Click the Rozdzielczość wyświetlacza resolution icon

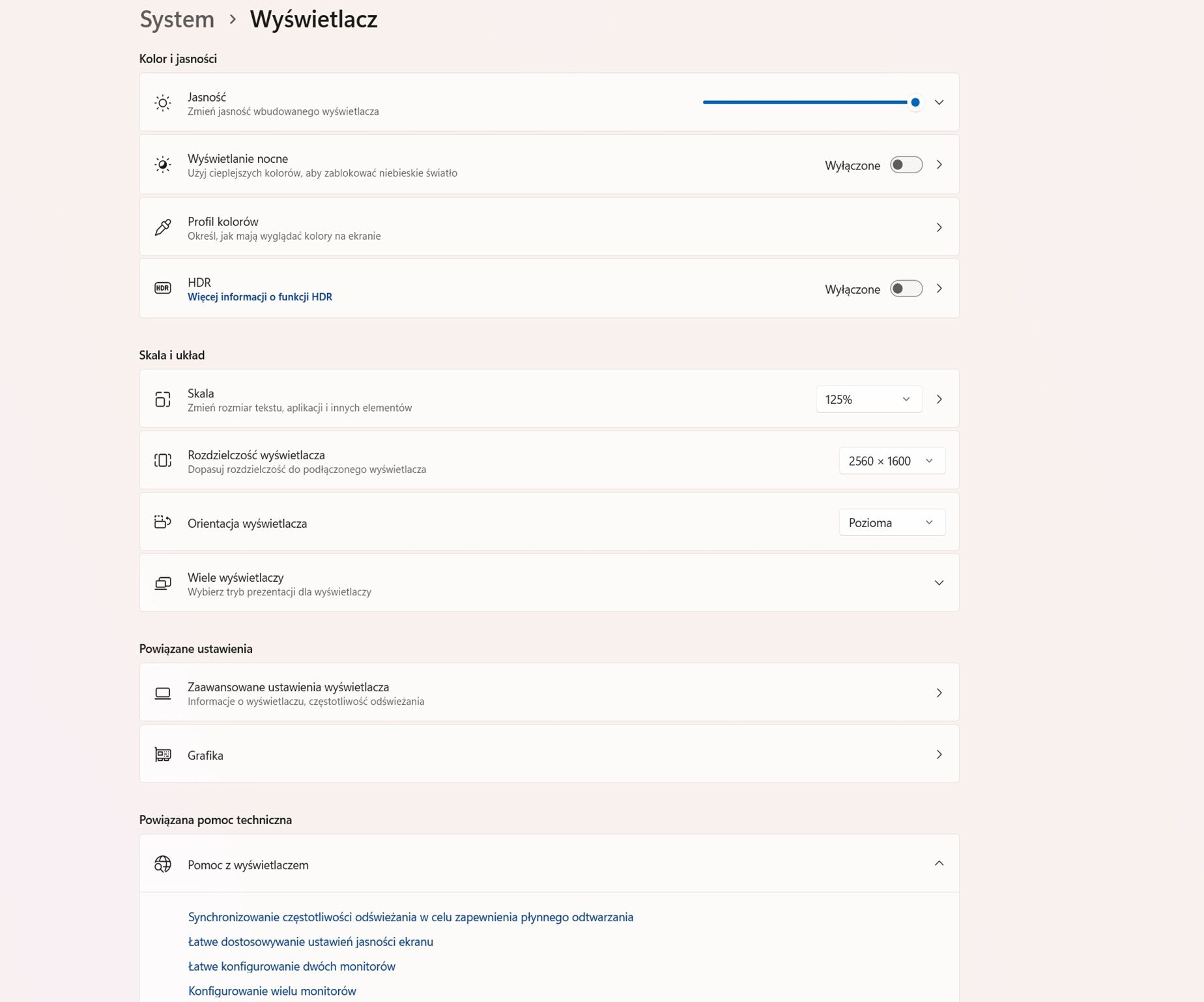pos(162,460)
